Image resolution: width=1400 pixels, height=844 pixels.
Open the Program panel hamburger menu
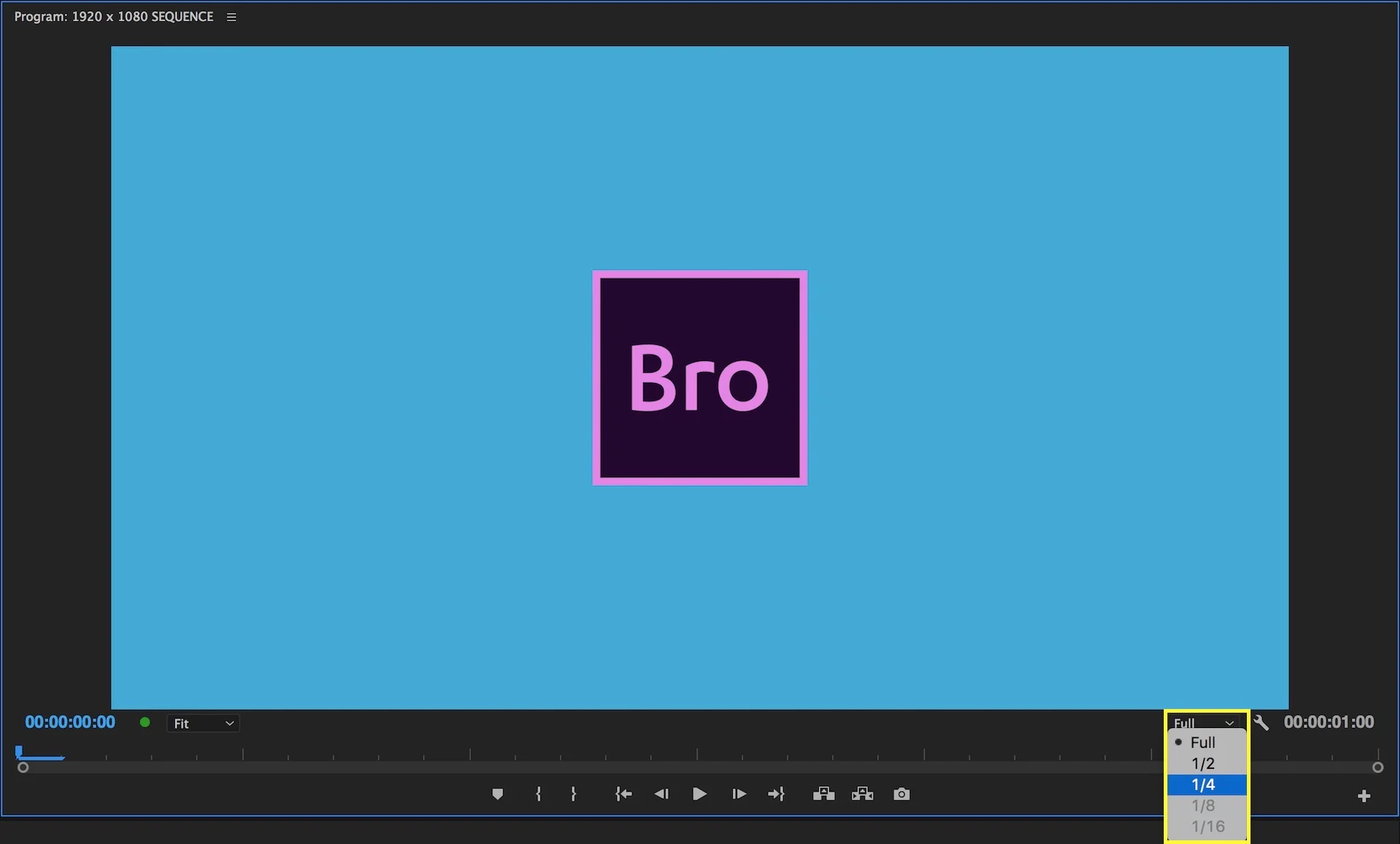[x=231, y=16]
